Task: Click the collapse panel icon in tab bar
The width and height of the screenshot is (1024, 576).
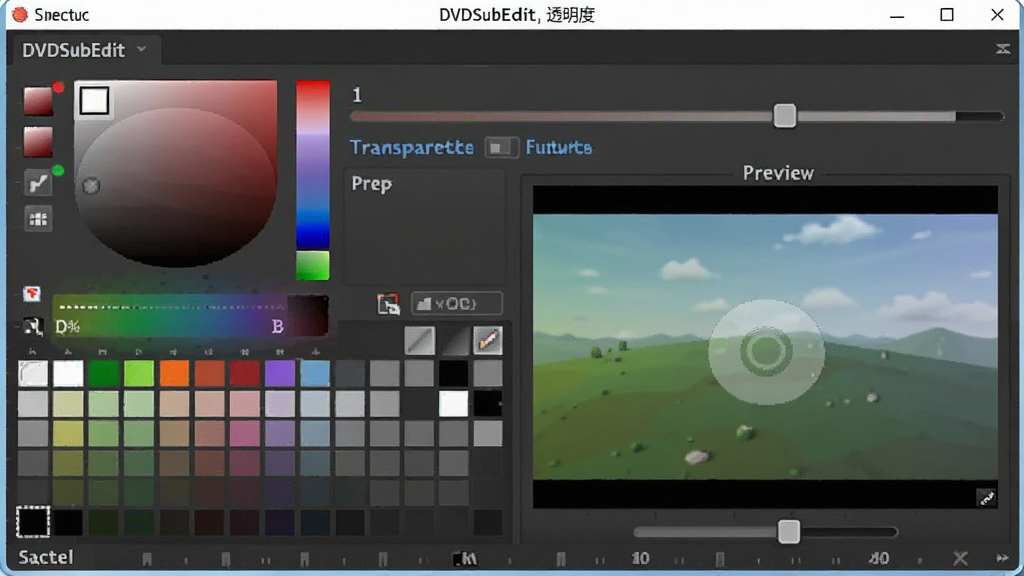Action: click(x=1003, y=49)
